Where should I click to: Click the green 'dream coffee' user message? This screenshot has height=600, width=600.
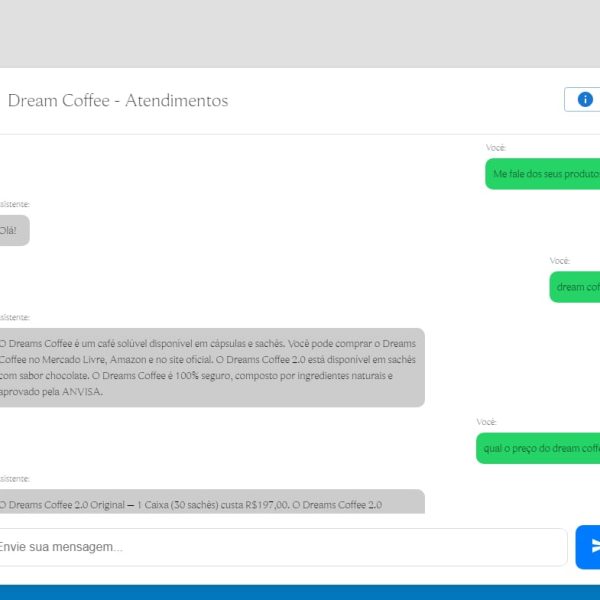pyautogui.click(x=575, y=287)
